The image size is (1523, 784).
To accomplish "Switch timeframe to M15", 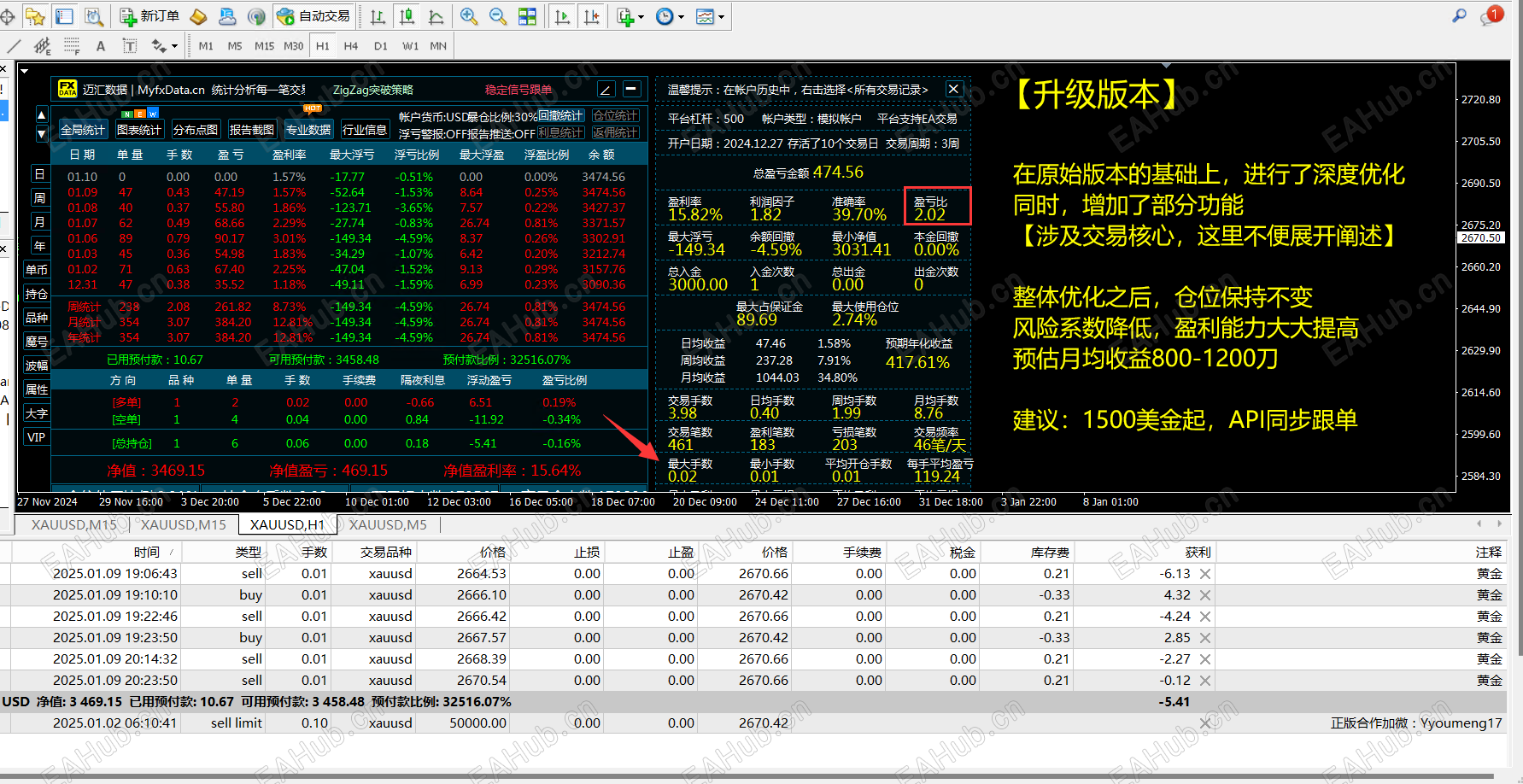I will 265,46.
